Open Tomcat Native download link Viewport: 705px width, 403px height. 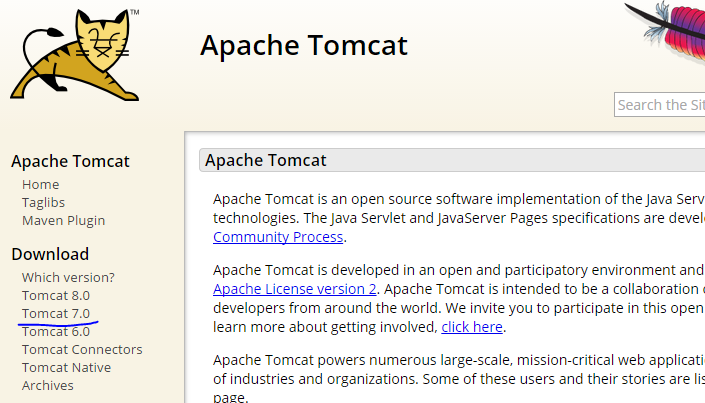click(67, 367)
